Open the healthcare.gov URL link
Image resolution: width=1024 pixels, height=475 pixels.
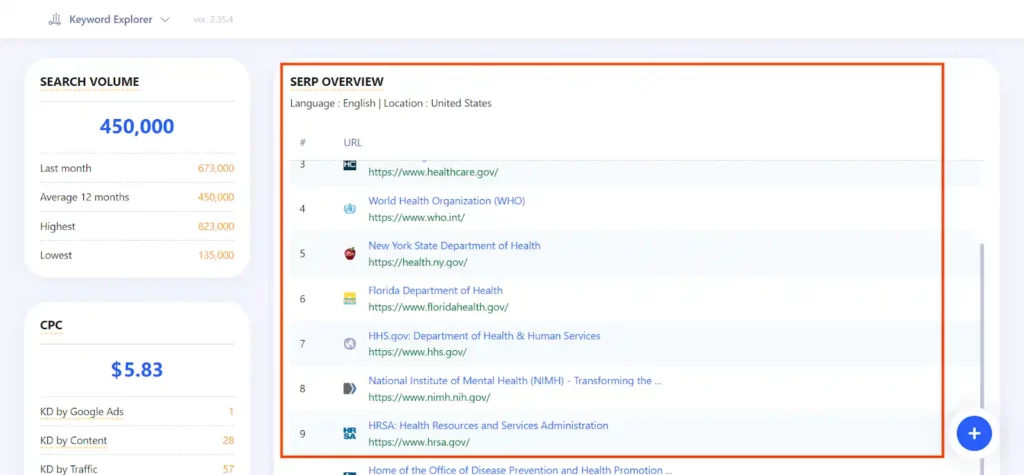433,172
